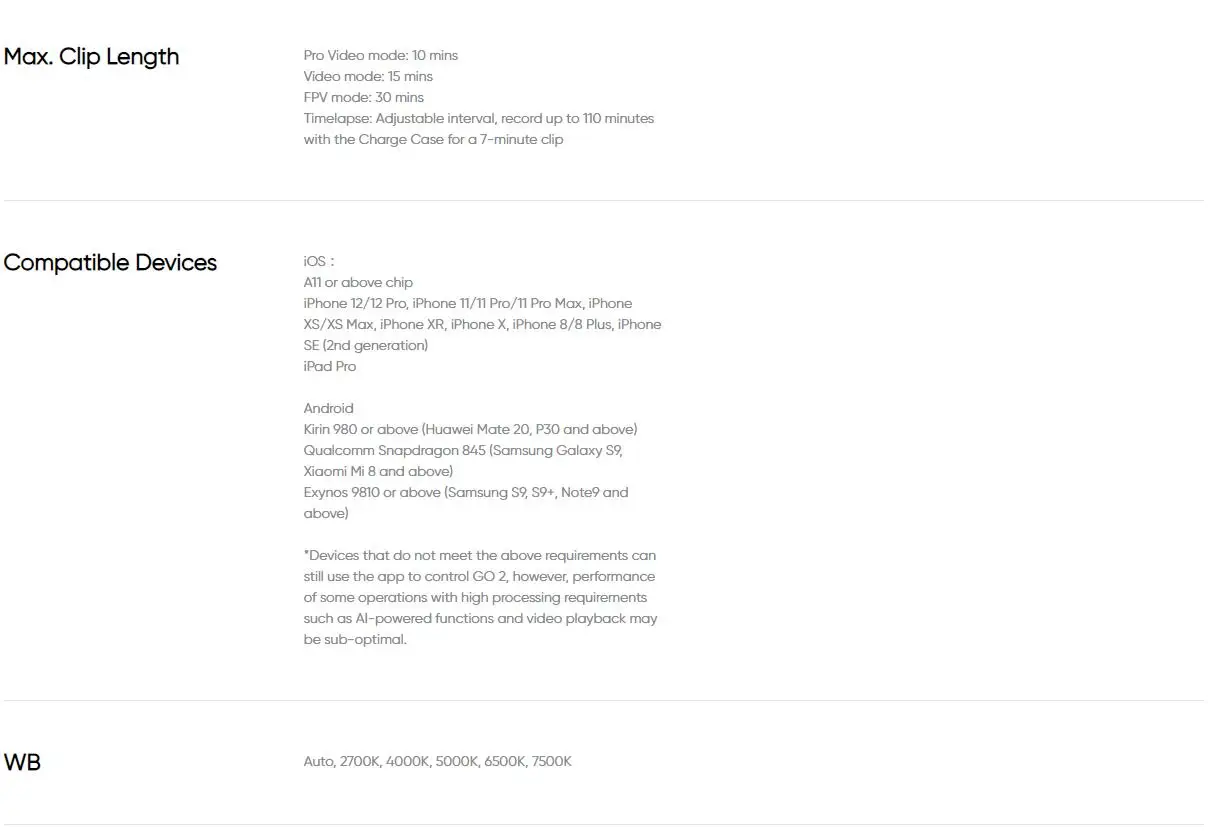Click the Timelapse adjustable interval text

click(479, 118)
